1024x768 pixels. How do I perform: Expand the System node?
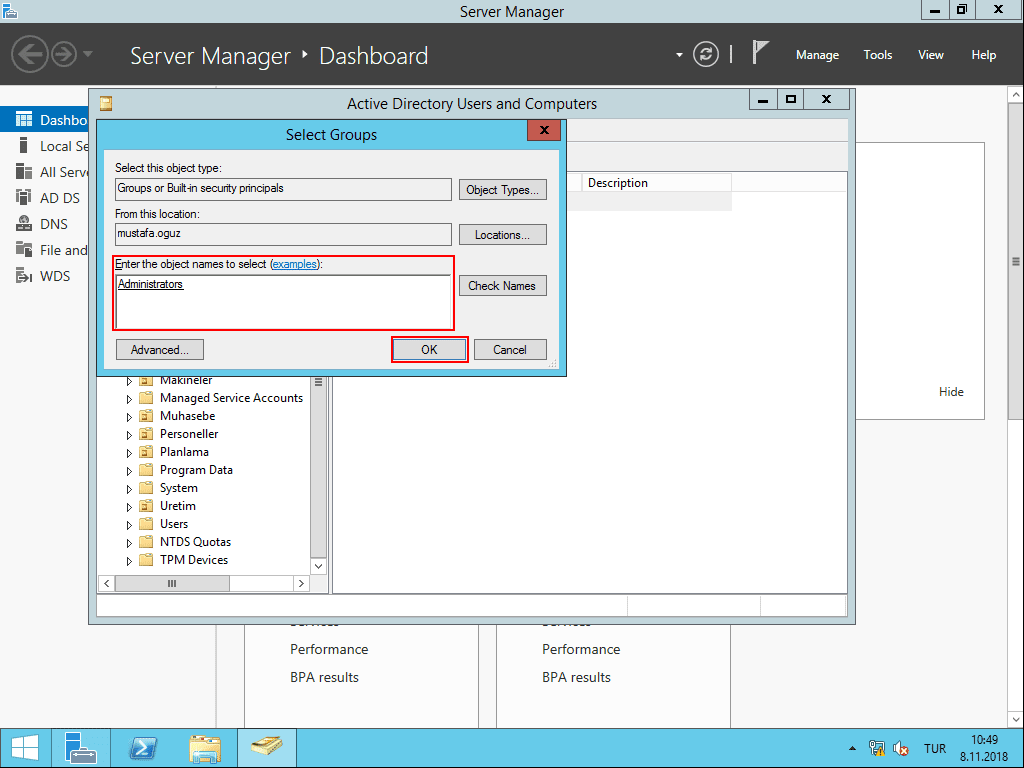(x=129, y=488)
